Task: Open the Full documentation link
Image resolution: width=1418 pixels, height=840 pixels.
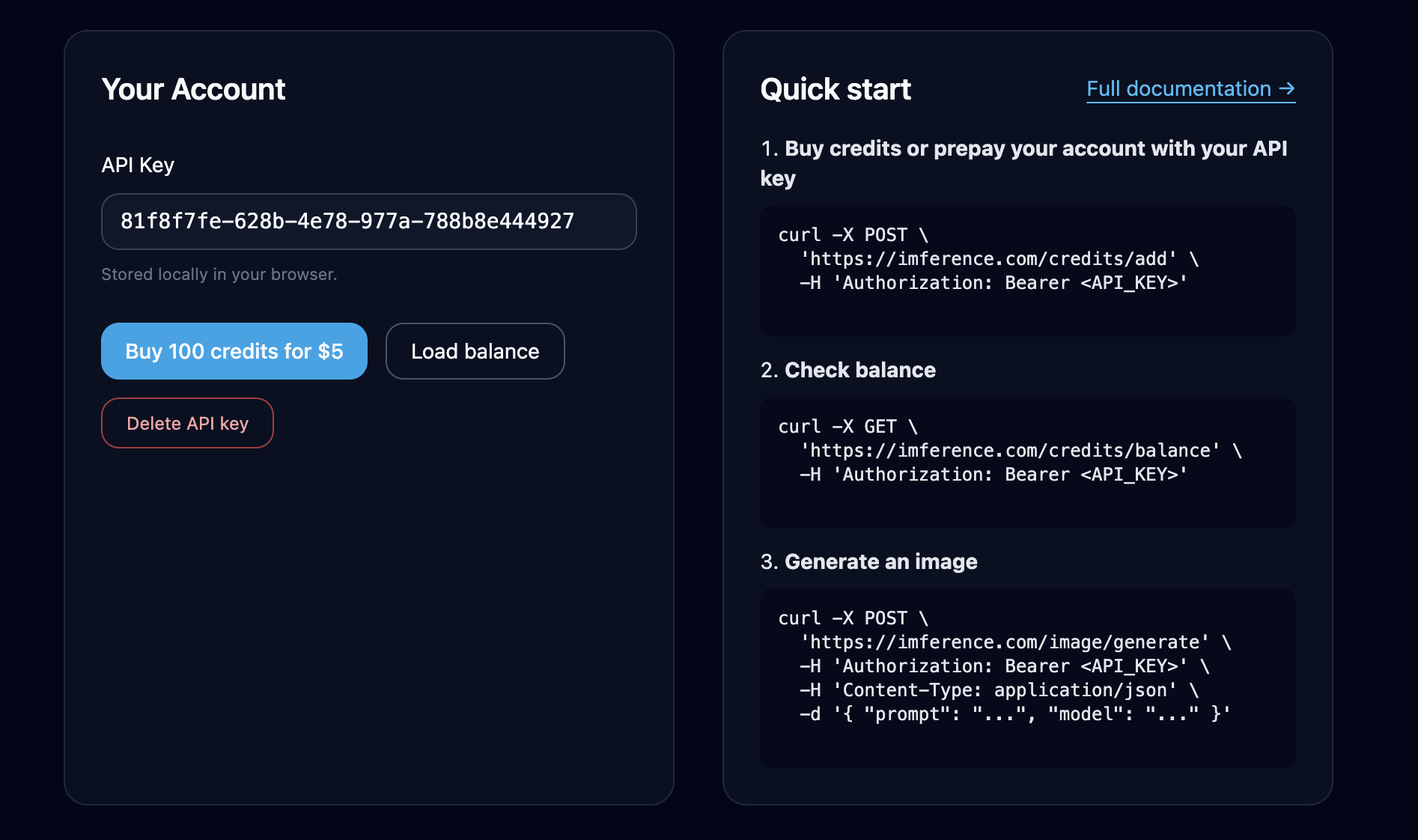Action: 1190,89
